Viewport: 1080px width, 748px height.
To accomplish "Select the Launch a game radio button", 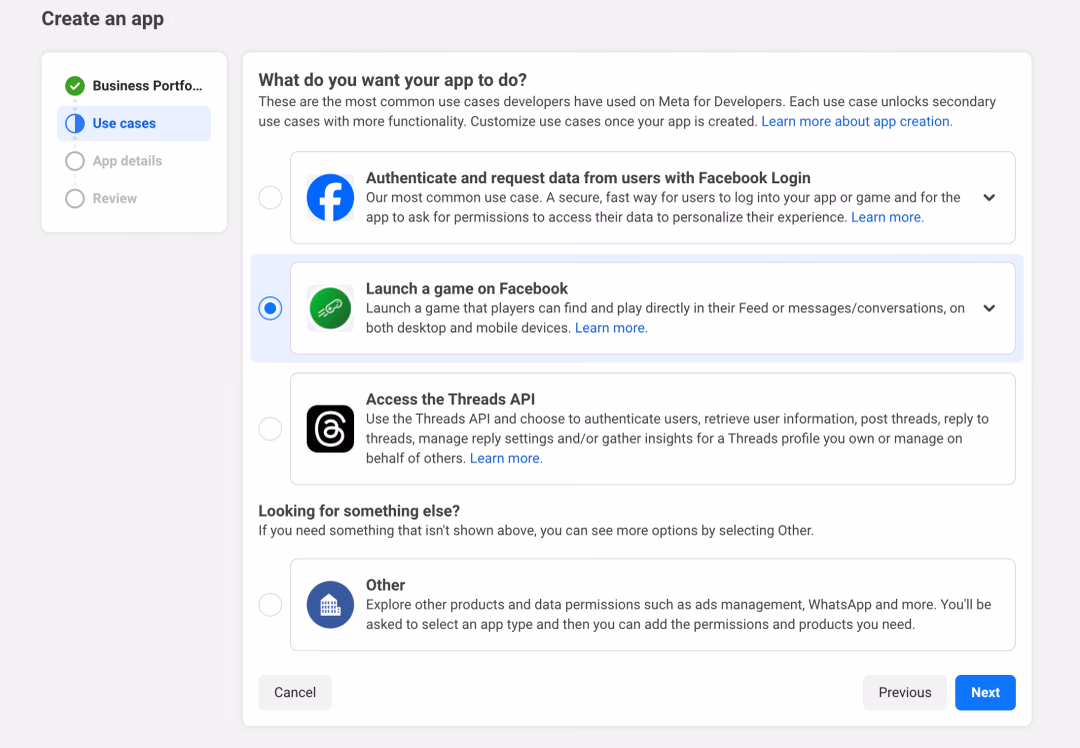I will [270, 308].
